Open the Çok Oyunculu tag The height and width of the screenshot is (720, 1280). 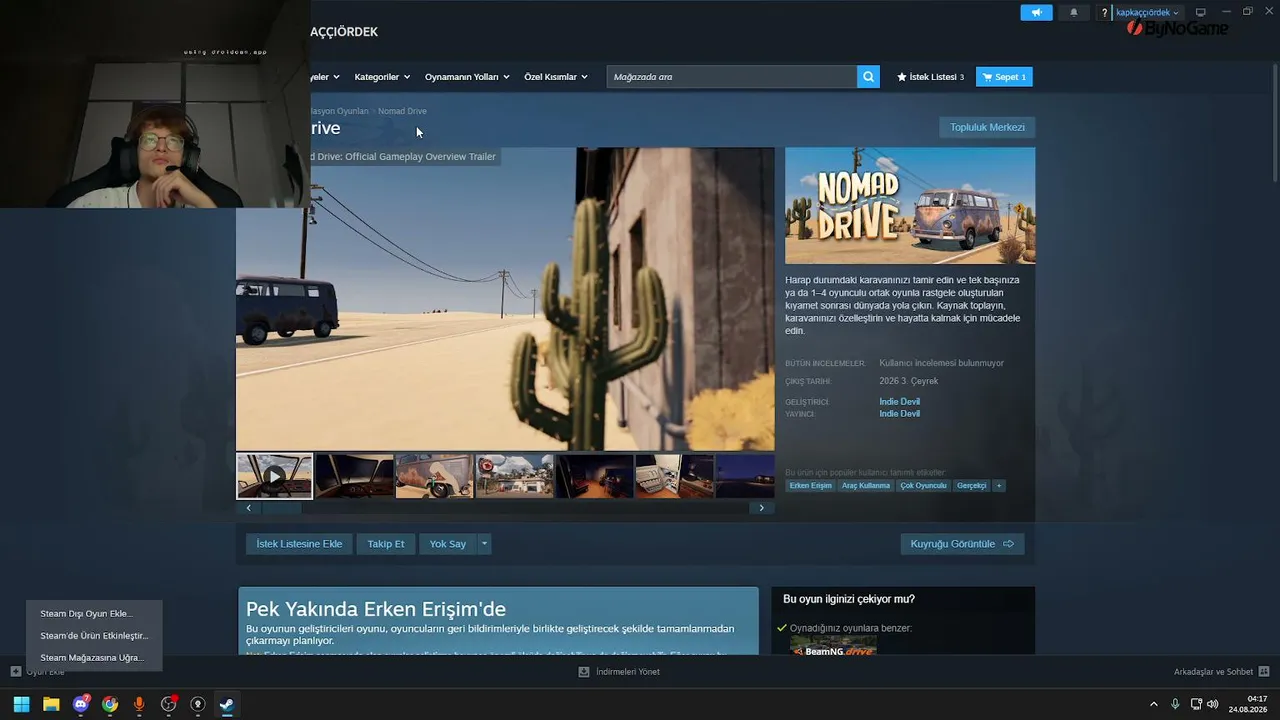923,486
